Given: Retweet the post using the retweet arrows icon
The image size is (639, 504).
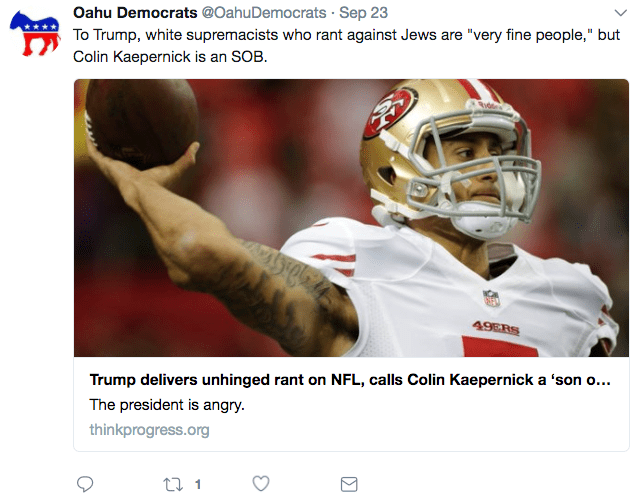Looking at the screenshot, I should click(171, 484).
